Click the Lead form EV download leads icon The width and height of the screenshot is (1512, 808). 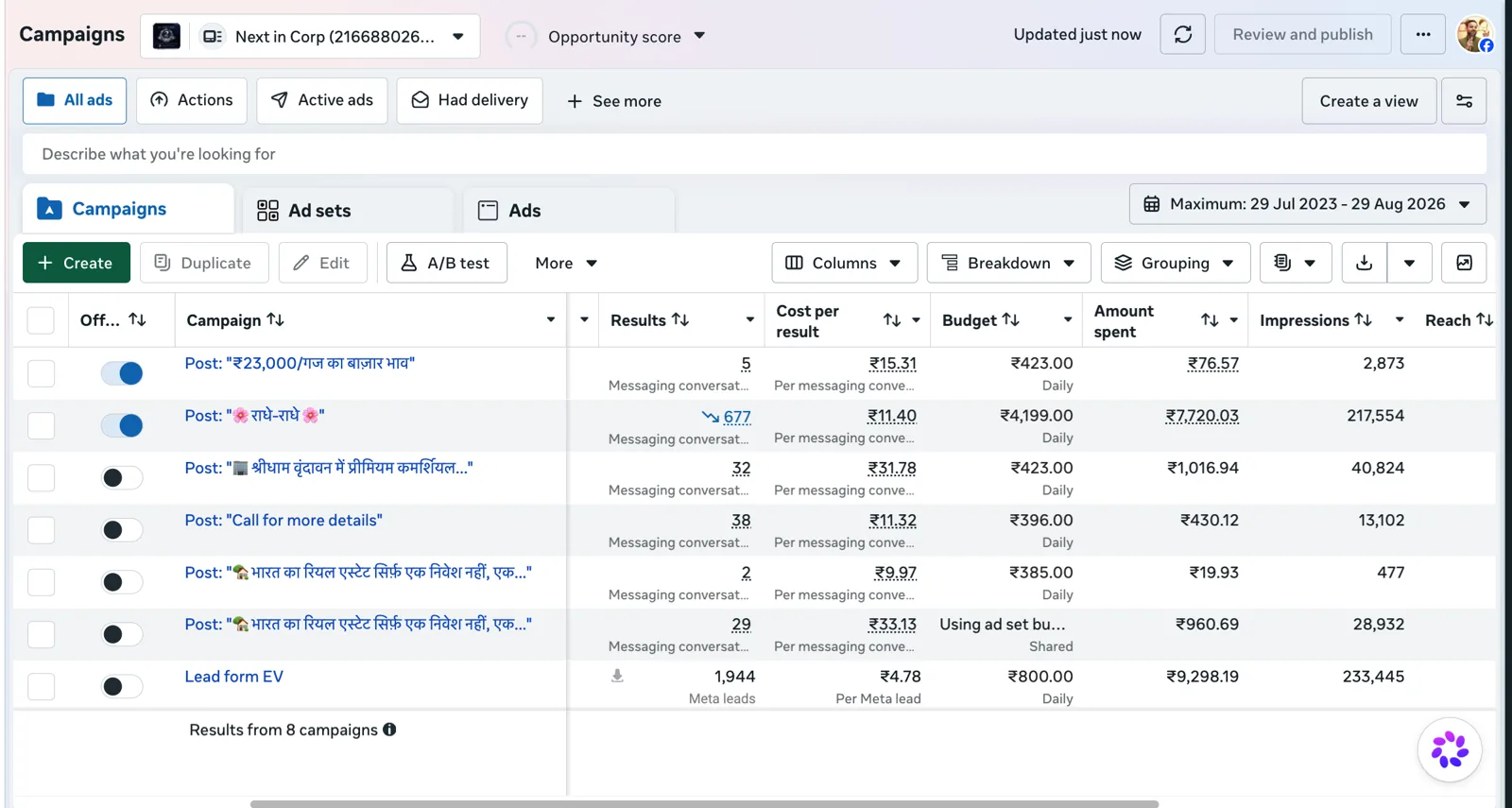click(617, 676)
